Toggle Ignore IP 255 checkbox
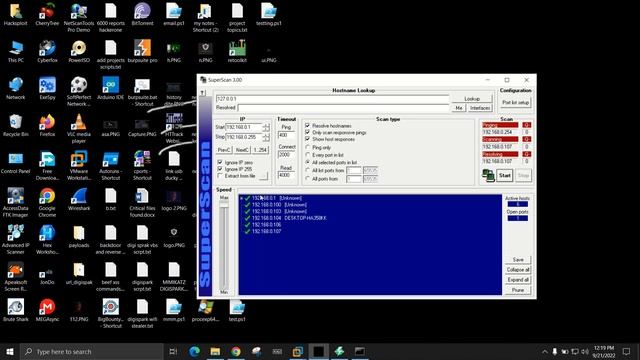 [220, 169]
